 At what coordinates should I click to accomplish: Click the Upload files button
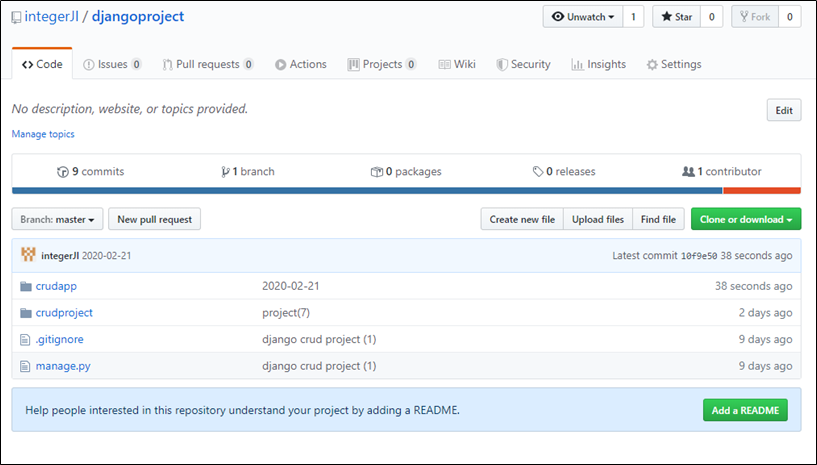598,219
